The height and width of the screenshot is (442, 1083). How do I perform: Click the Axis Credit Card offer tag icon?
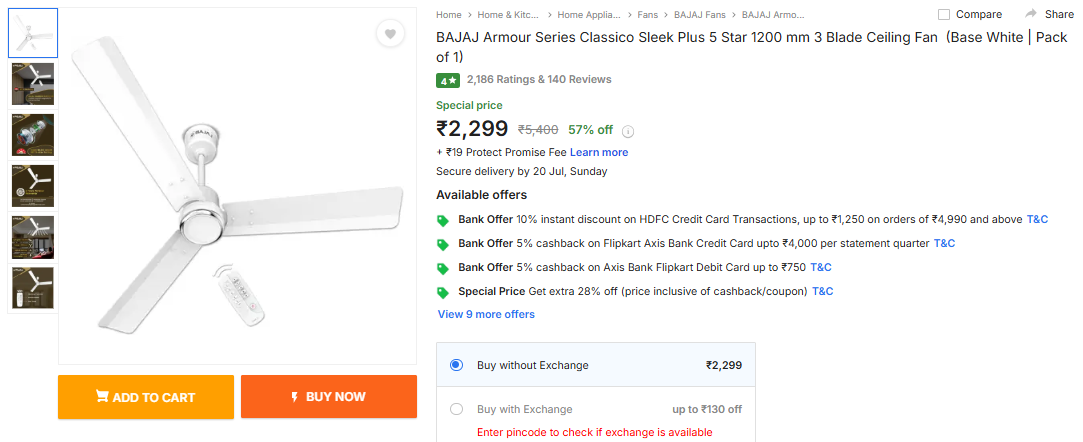coord(443,244)
